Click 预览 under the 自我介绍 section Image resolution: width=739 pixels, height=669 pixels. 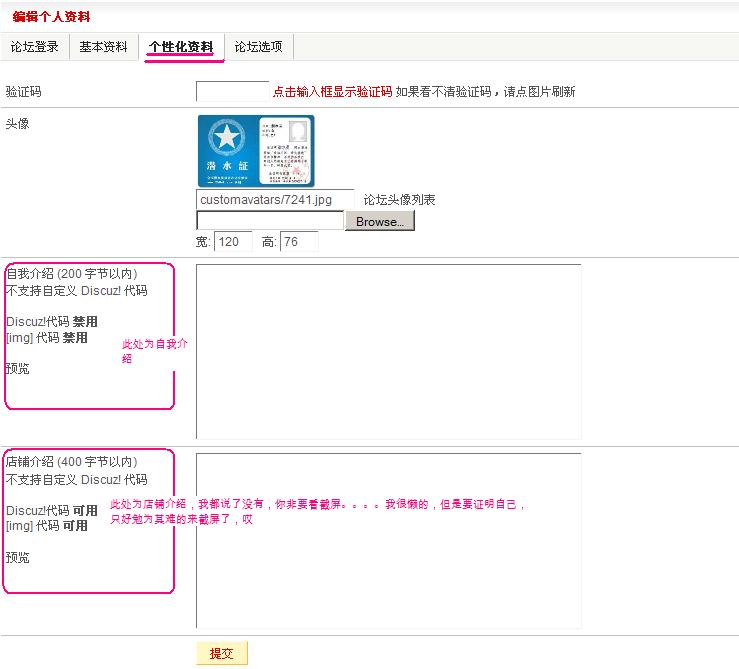click(18, 369)
